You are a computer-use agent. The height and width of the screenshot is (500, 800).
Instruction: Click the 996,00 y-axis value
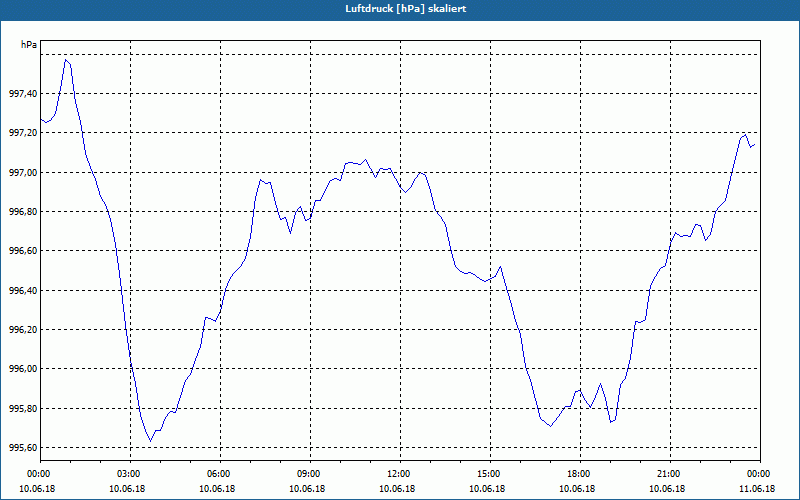(23, 368)
